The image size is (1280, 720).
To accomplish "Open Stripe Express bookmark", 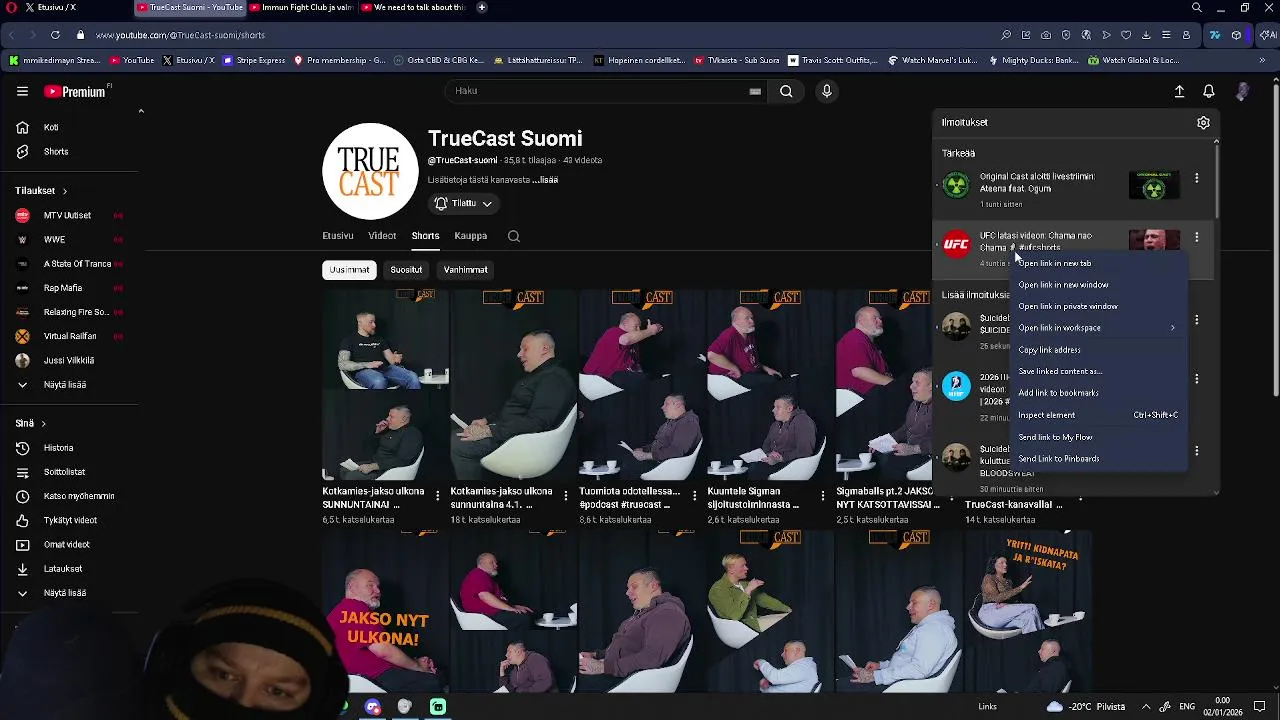I will (254, 60).
